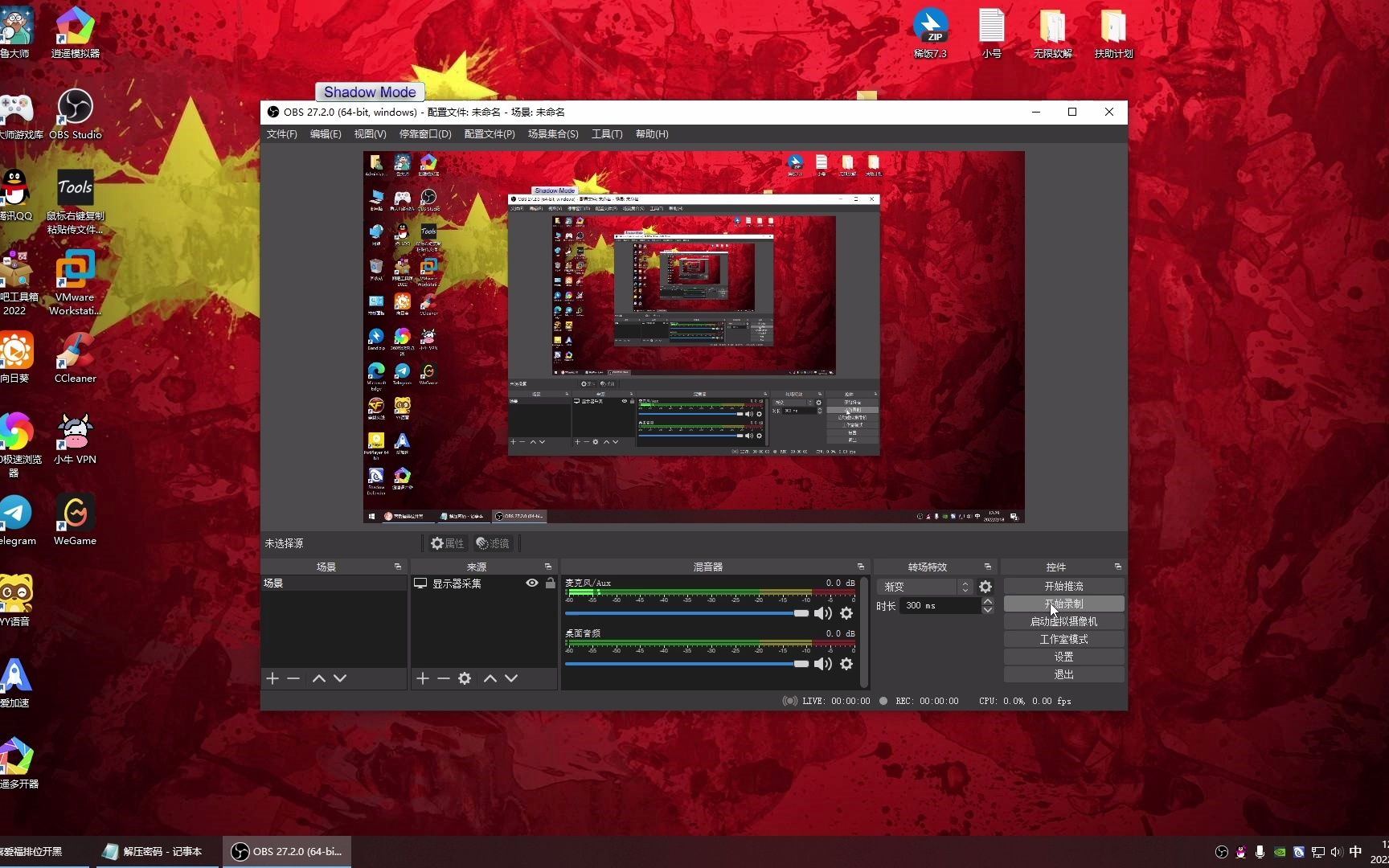Click the OBS preview canvas
The width and height of the screenshot is (1389, 868).
click(x=694, y=337)
